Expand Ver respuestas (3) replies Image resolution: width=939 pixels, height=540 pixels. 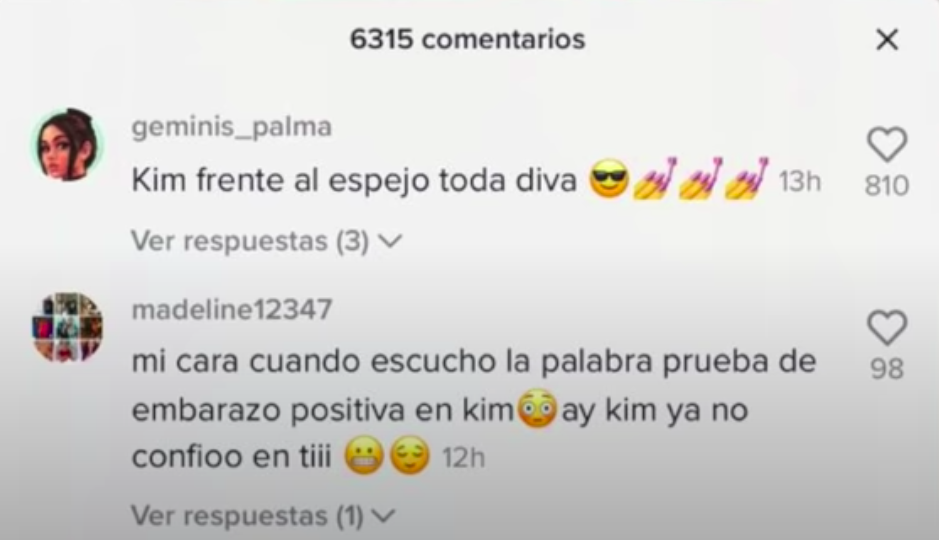click(x=266, y=241)
